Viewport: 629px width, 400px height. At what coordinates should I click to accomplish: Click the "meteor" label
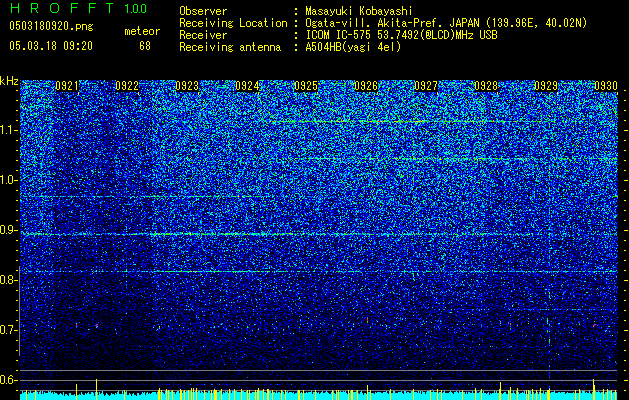click(x=142, y=31)
